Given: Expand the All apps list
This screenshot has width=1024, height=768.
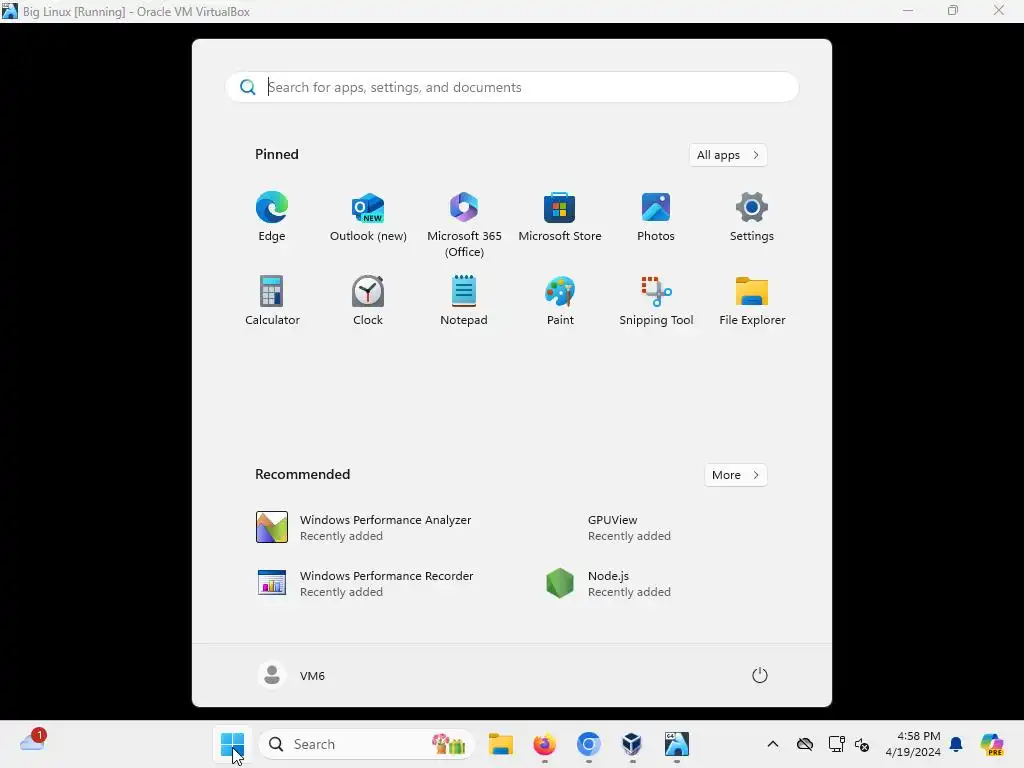Looking at the screenshot, I should click(x=728, y=155).
